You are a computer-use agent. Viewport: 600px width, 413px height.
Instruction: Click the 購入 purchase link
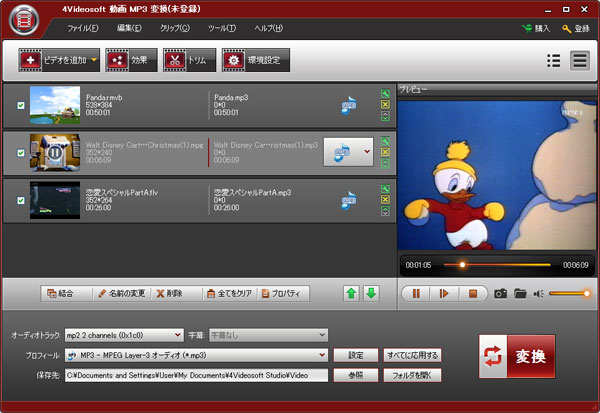click(536, 28)
